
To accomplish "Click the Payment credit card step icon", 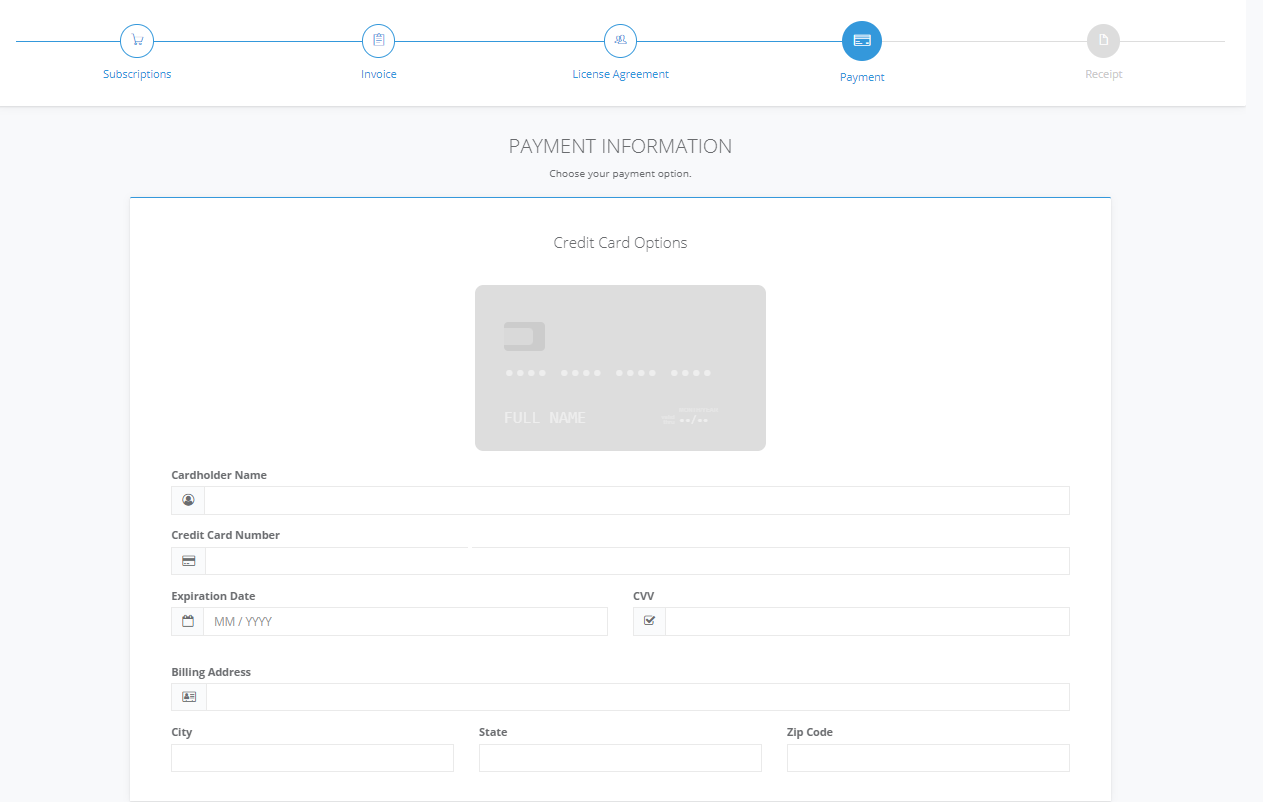I will (862, 41).
